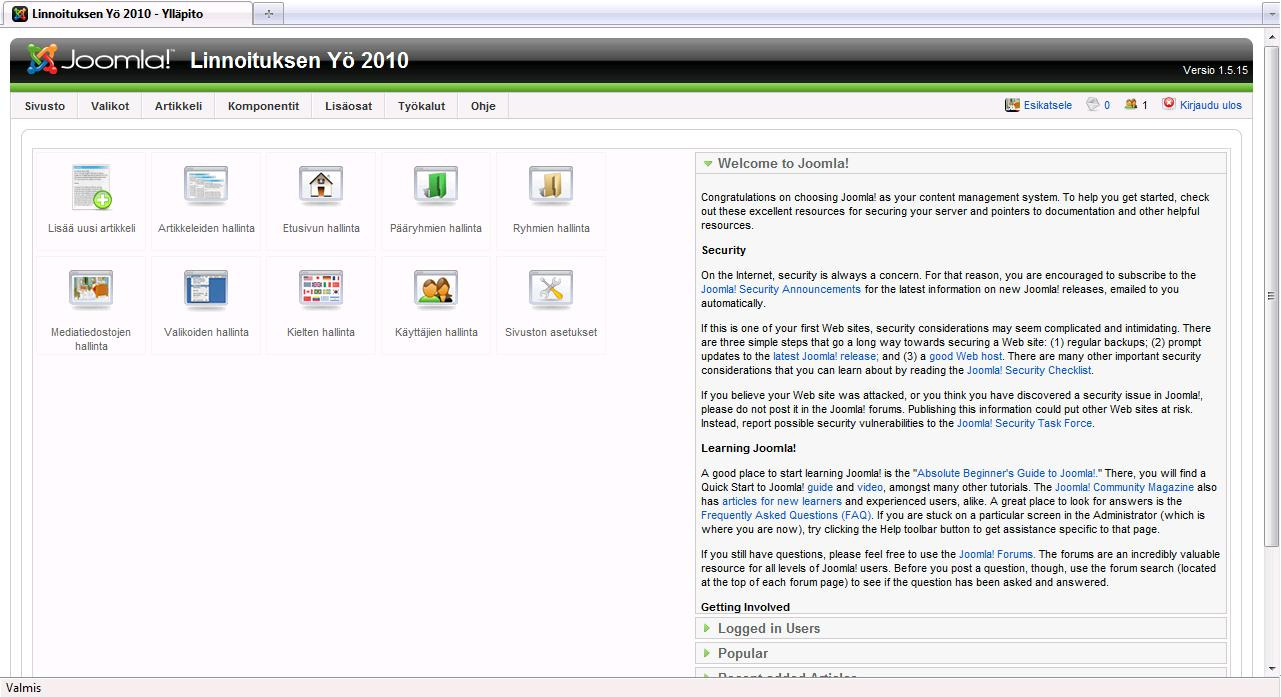1281x697 pixels.
Task: Open the Lisäosat menu
Action: 348,106
